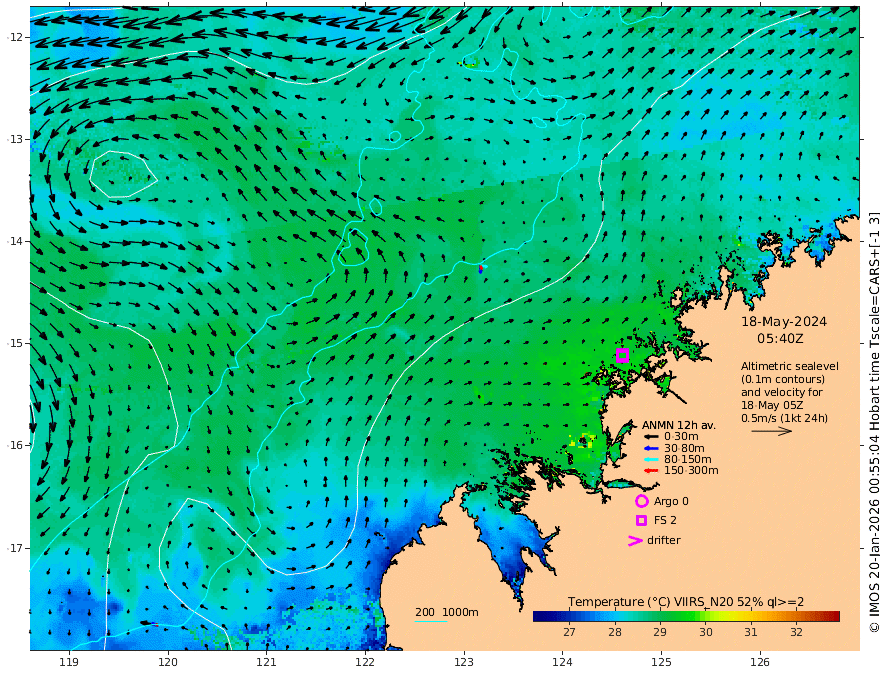Click the longitude axis label 126
880x680 pixels.
click(760, 663)
